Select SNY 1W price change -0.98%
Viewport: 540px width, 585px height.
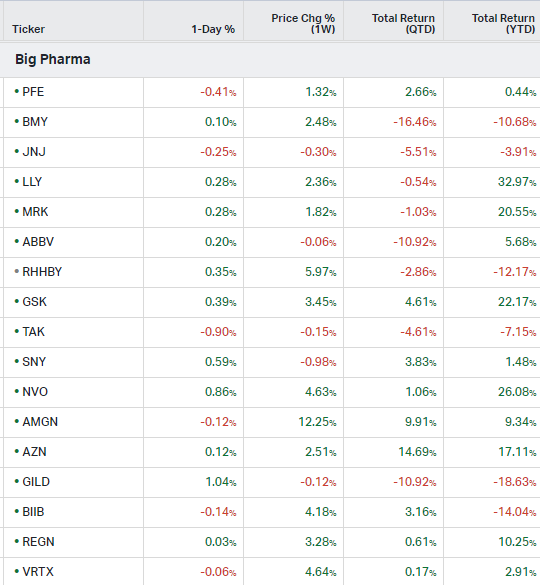pyautogui.click(x=318, y=362)
